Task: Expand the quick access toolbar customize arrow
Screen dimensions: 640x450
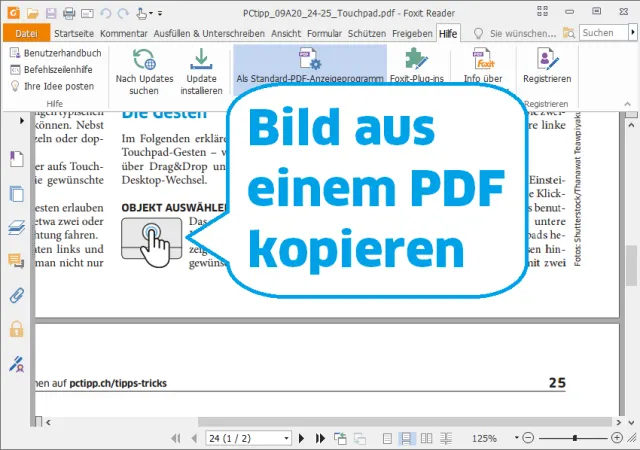Action: click(160, 13)
